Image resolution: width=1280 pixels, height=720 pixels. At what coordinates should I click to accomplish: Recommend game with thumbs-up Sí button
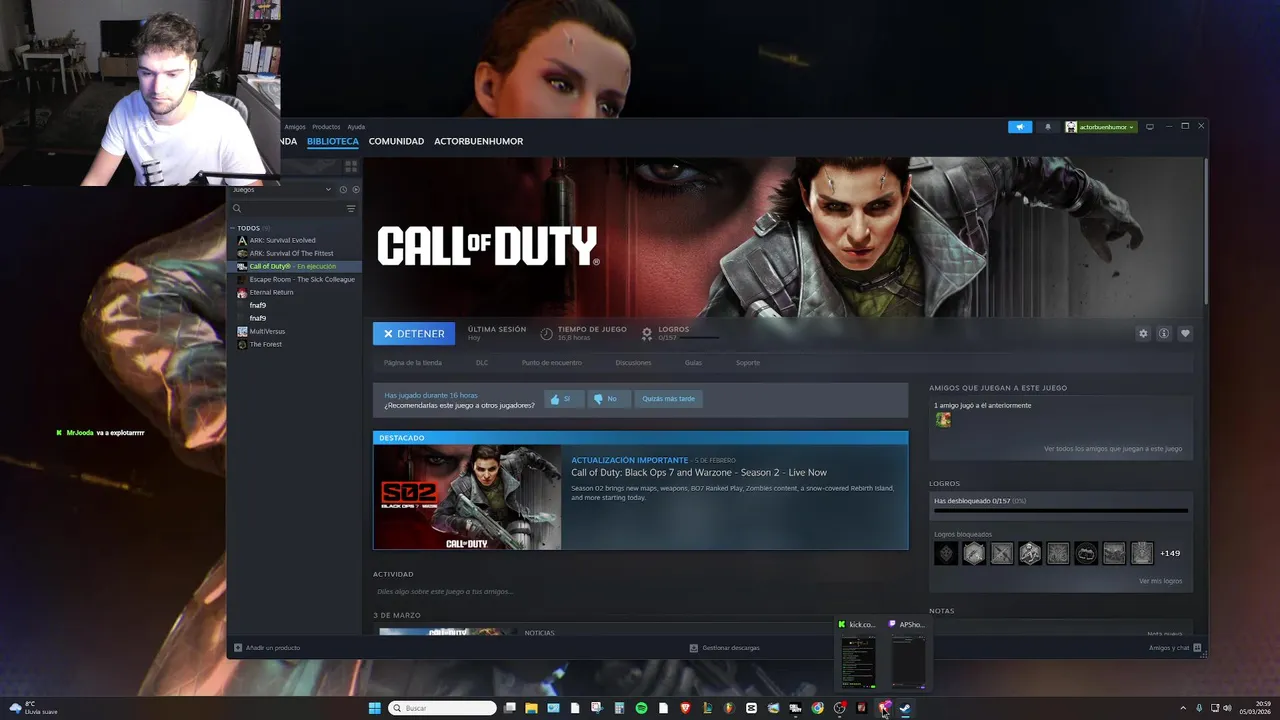tap(563, 399)
